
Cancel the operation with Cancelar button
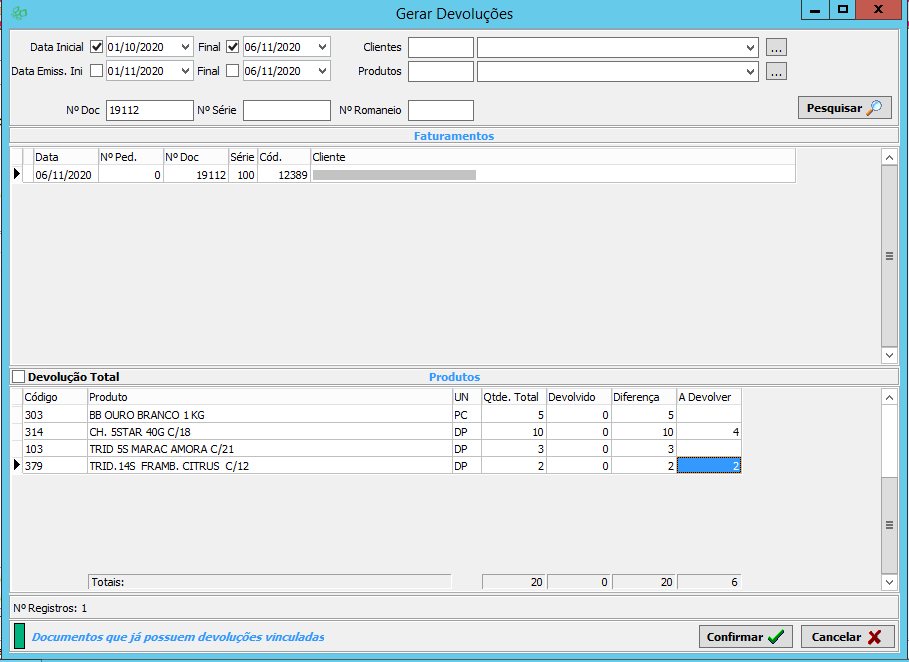(846, 637)
